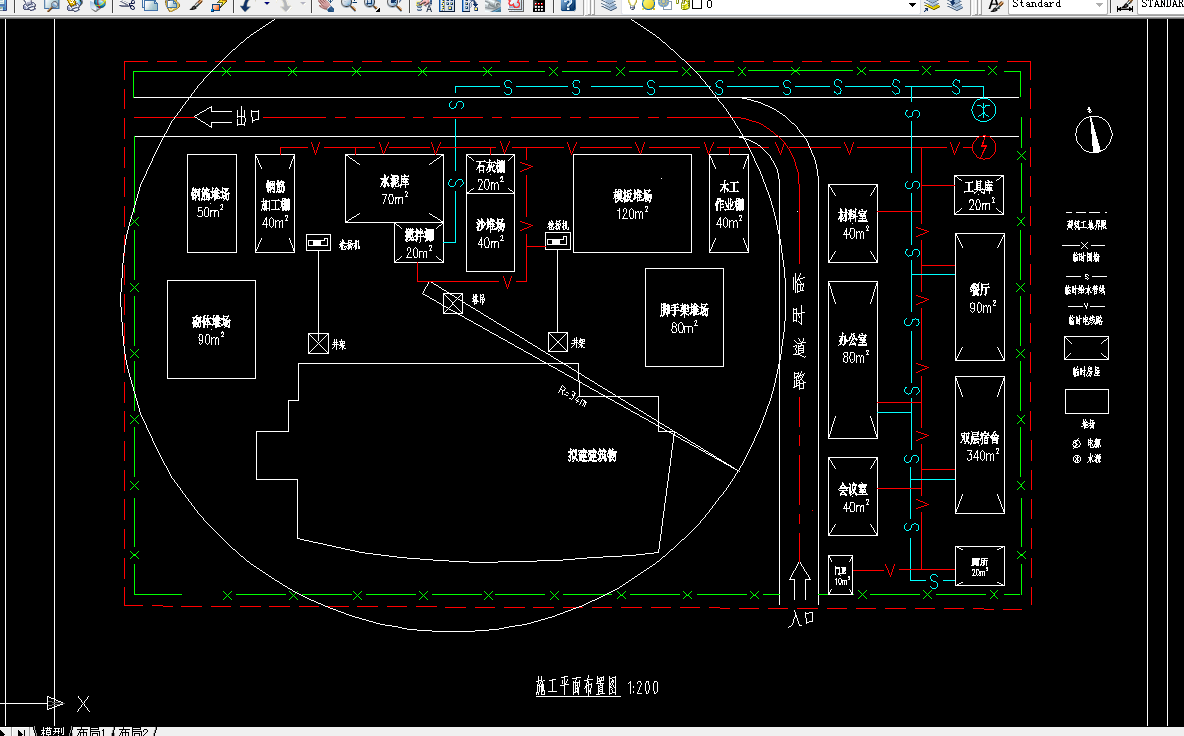Click the last-tab navigation arrow button
The image size is (1184, 736).
coord(21,731)
